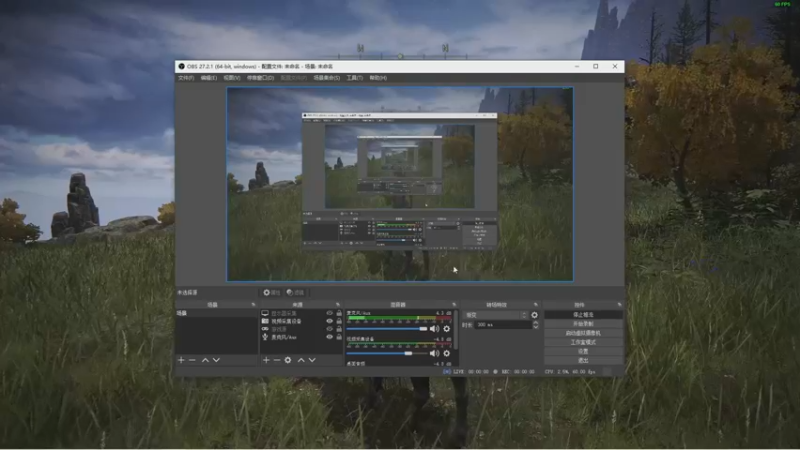
Task: Open the 工具(T) Tools menu
Action: [355, 78]
